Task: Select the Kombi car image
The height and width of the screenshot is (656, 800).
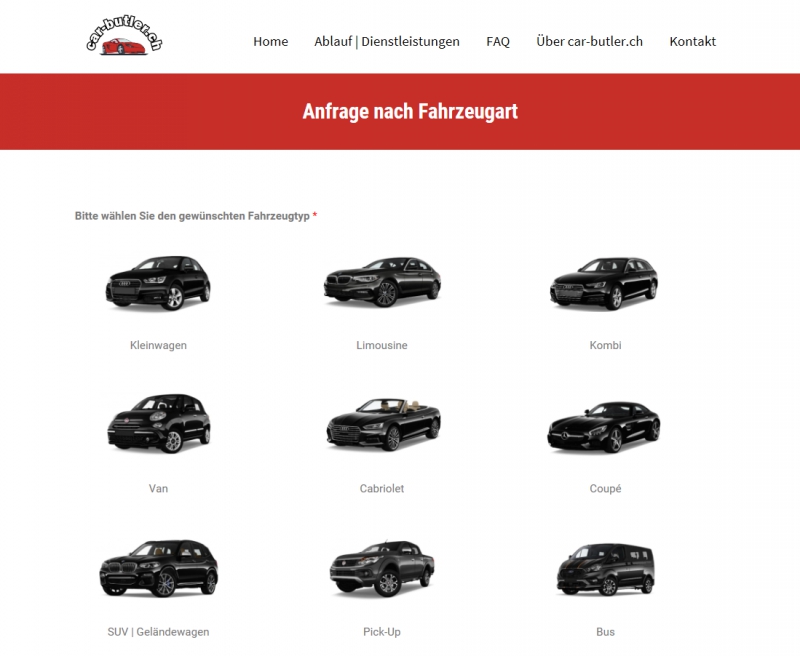Action: (605, 283)
